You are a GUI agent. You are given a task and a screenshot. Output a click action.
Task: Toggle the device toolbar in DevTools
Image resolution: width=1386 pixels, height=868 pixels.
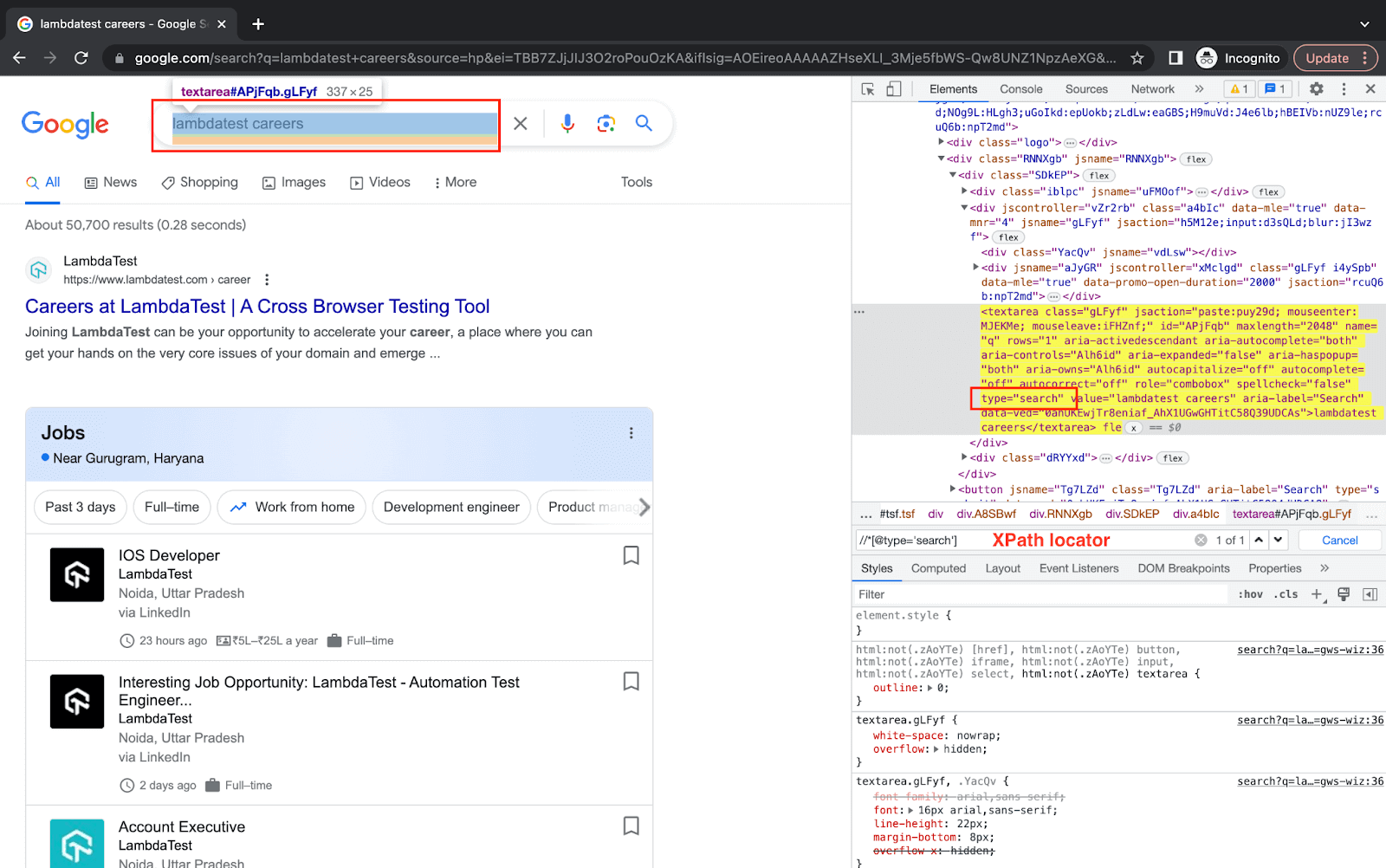894,89
